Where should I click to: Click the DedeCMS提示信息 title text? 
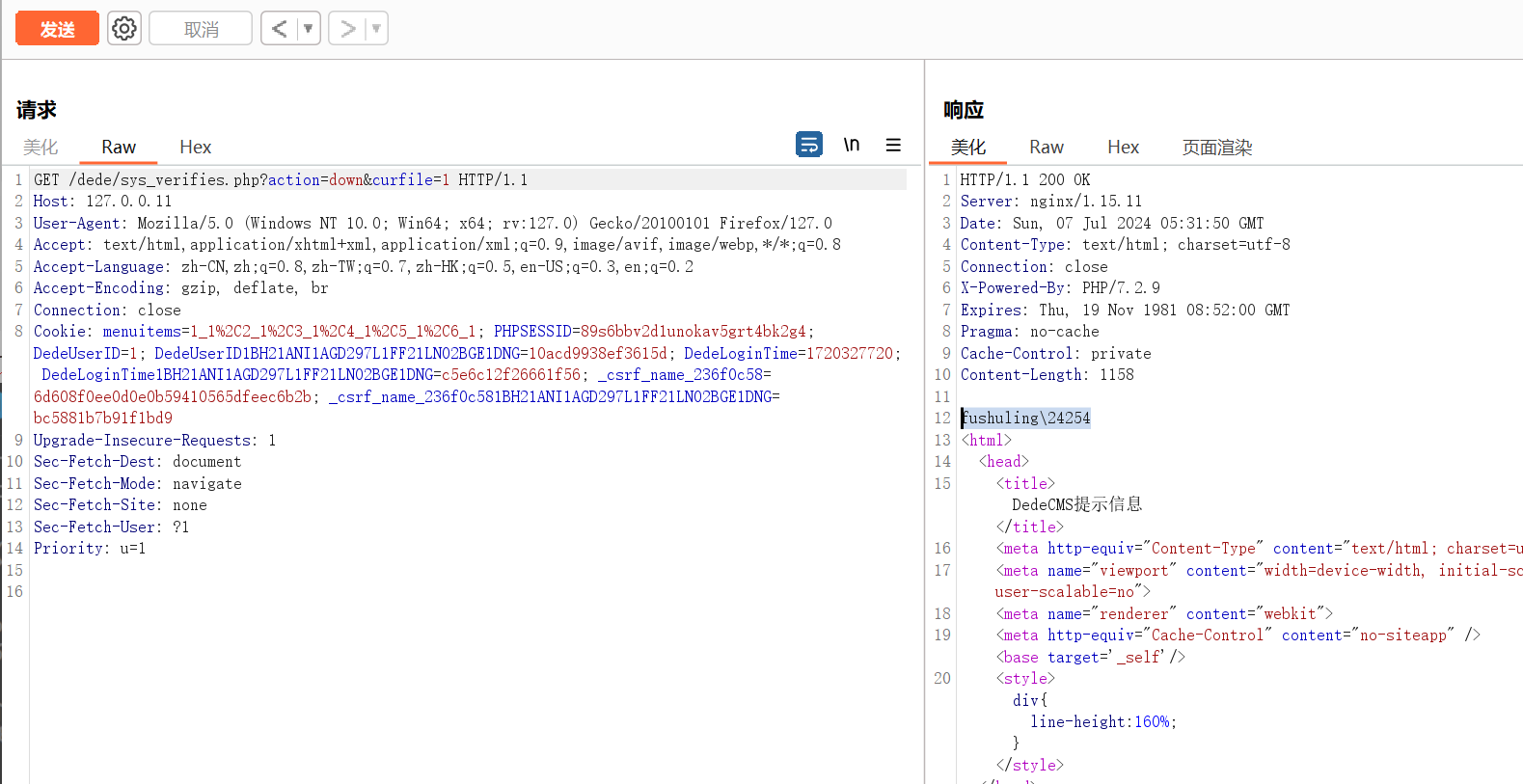[1076, 504]
